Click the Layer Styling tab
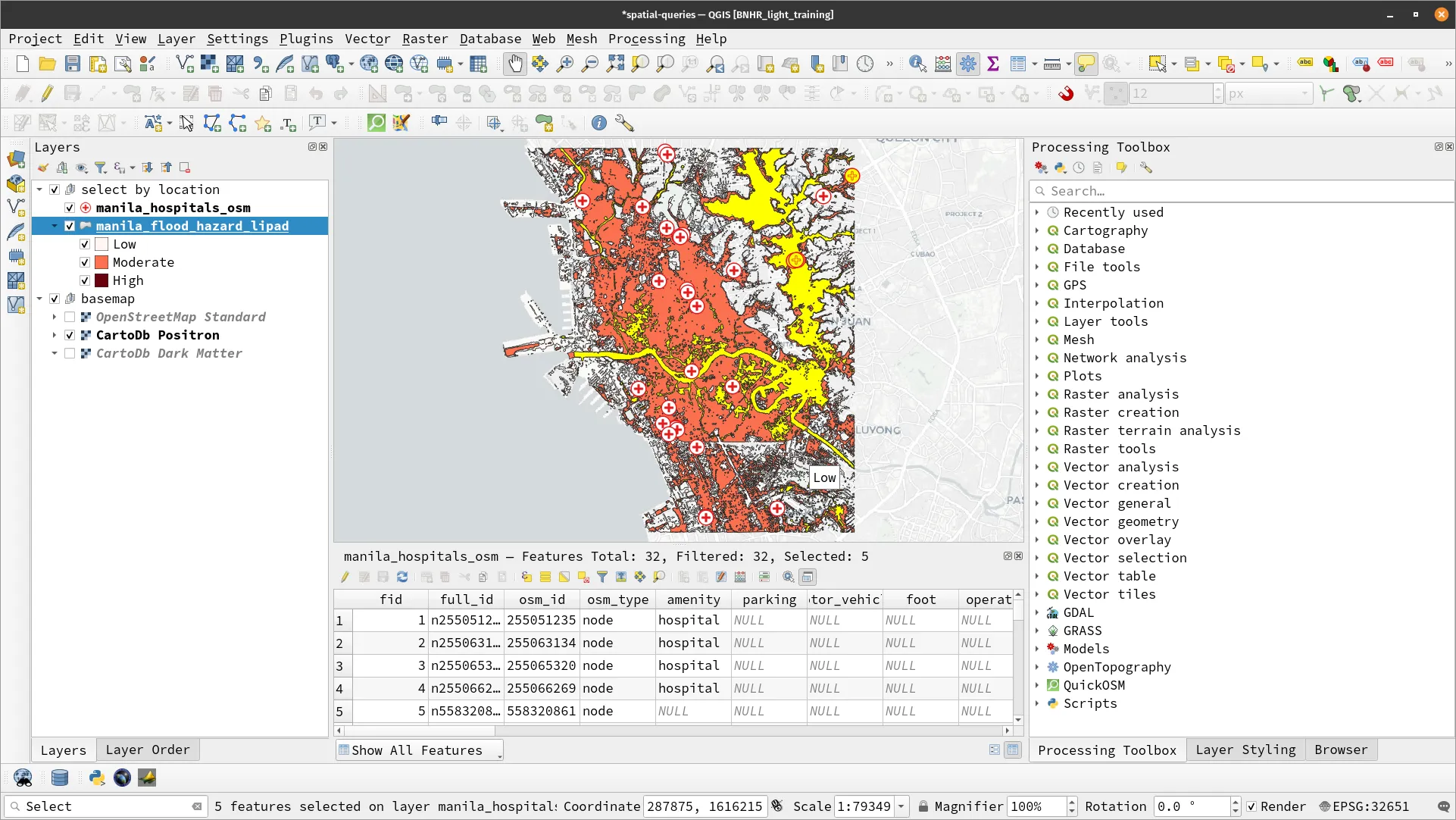 (x=1245, y=750)
